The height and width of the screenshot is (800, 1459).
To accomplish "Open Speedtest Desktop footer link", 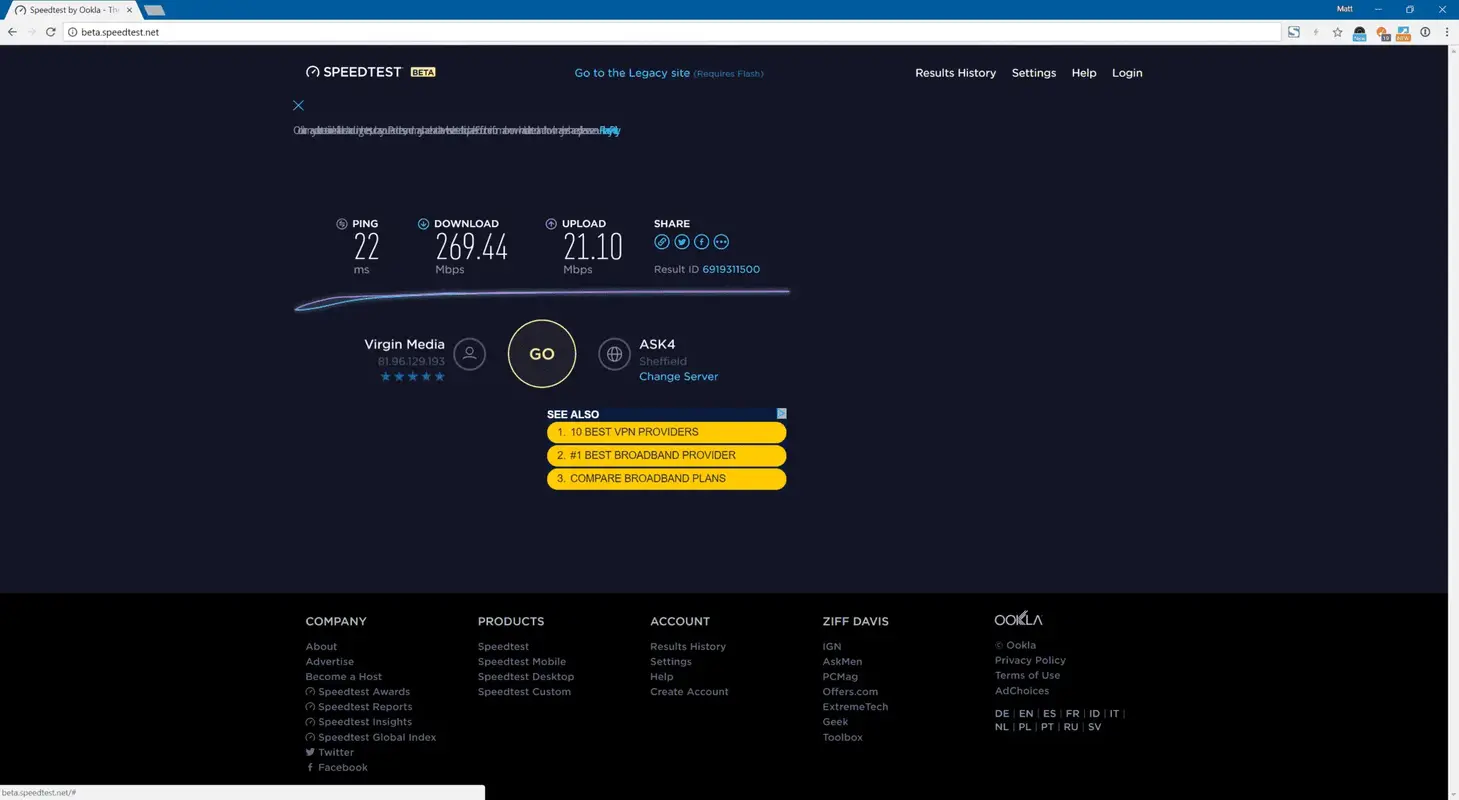I will click(x=525, y=677).
